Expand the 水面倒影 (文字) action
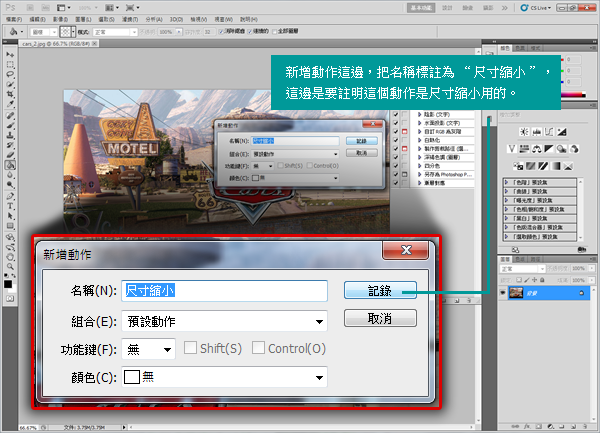 coord(420,123)
